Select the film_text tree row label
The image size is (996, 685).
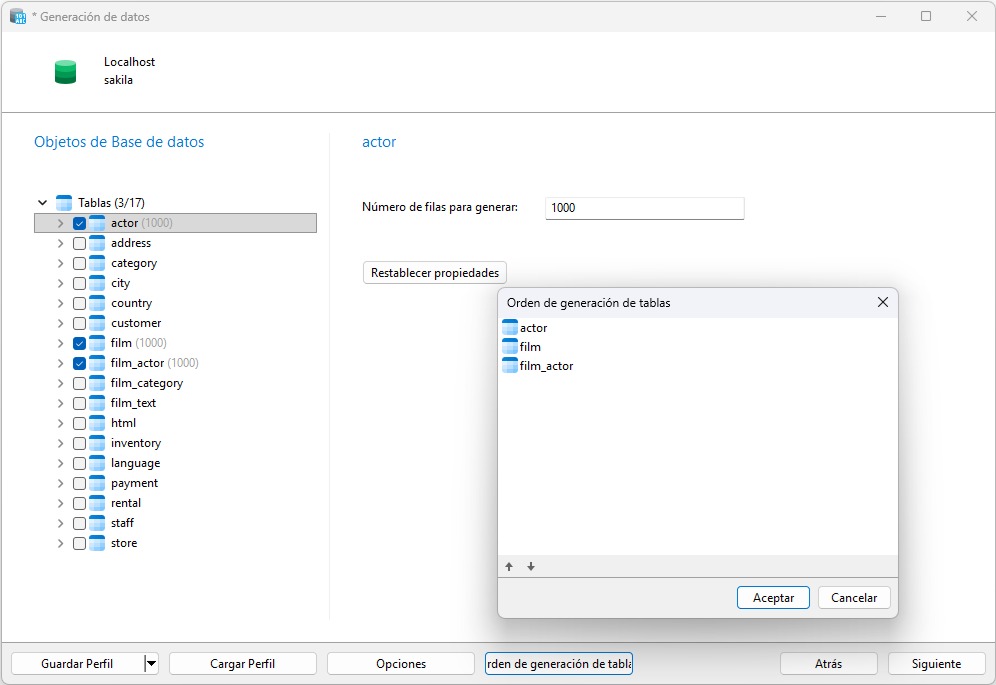(x=133, y=403)
